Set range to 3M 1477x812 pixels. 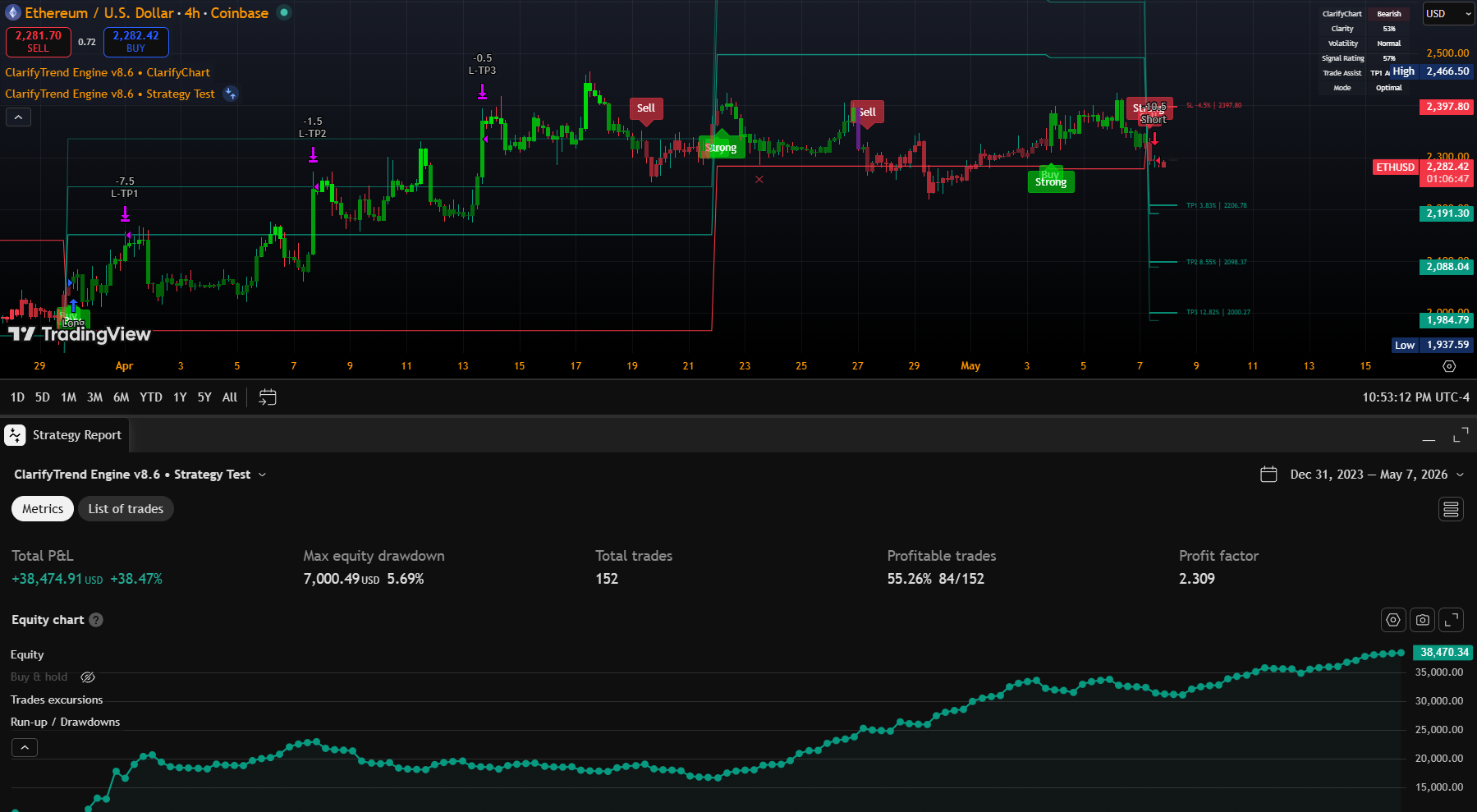(x=95, y=397)
